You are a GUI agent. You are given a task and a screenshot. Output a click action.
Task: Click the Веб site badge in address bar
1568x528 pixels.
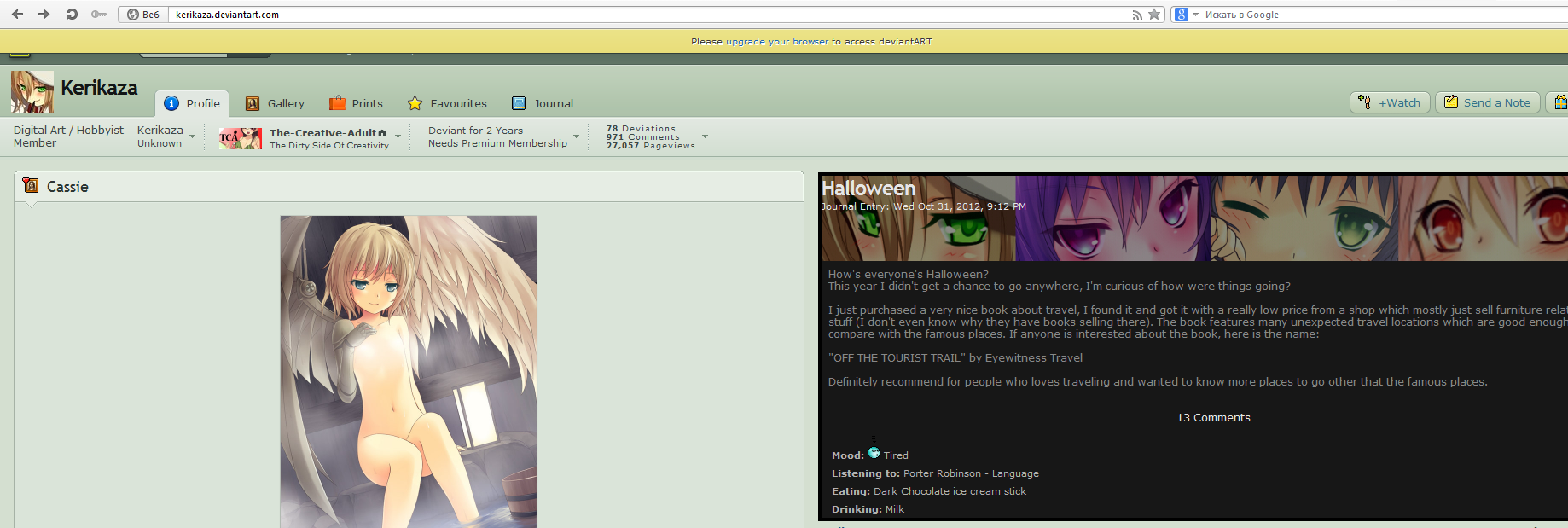click(x=143, y=15)
